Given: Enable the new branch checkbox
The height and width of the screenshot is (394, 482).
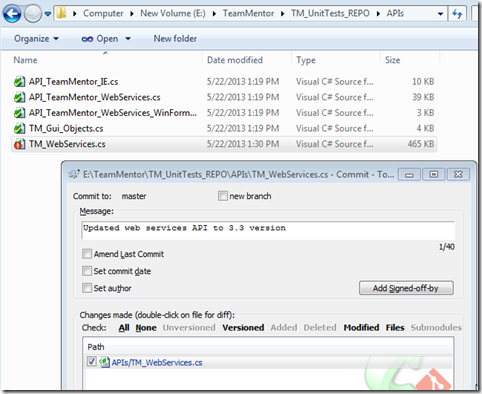Looking at the screenshot, I should pyautogui.click(x=223, y=196).
